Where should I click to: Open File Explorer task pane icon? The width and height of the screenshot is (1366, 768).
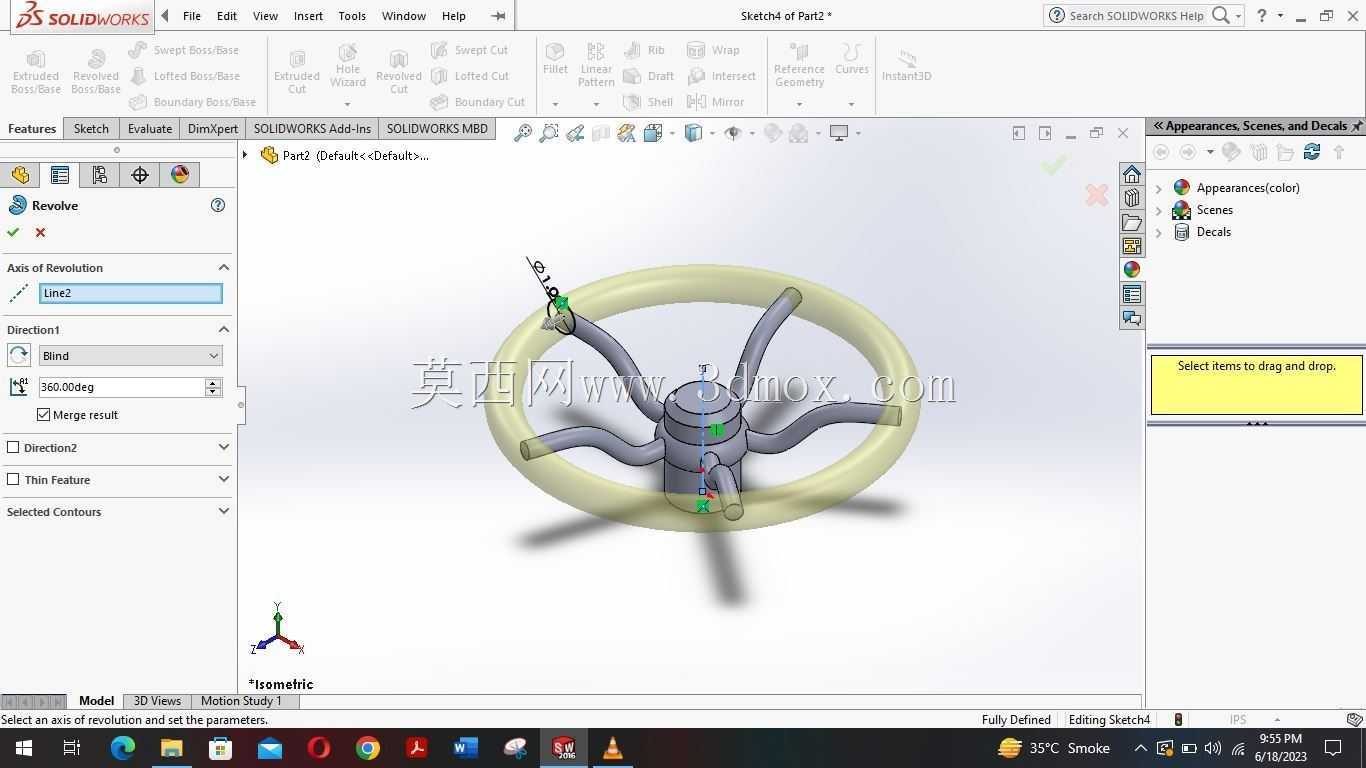(x=1132, y=222)
